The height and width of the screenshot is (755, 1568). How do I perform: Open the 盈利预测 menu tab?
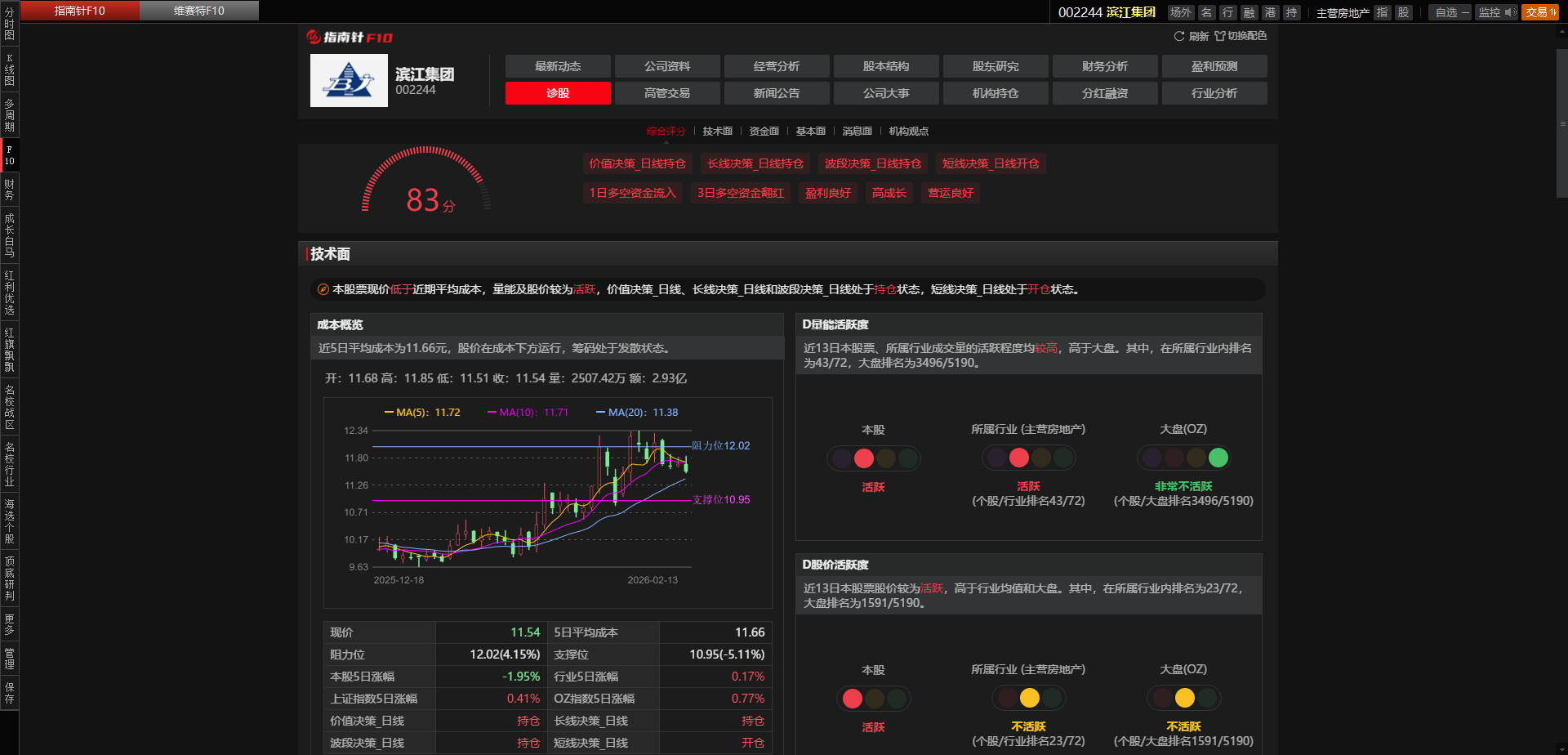pos(1214,66)
